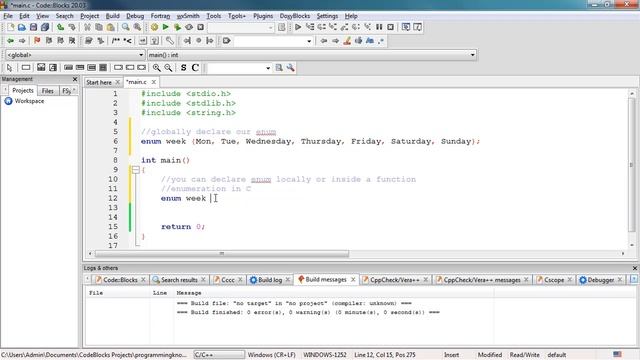The image size is (640, 360).
Task: Close the Logs & others panel
Action: 635,268
